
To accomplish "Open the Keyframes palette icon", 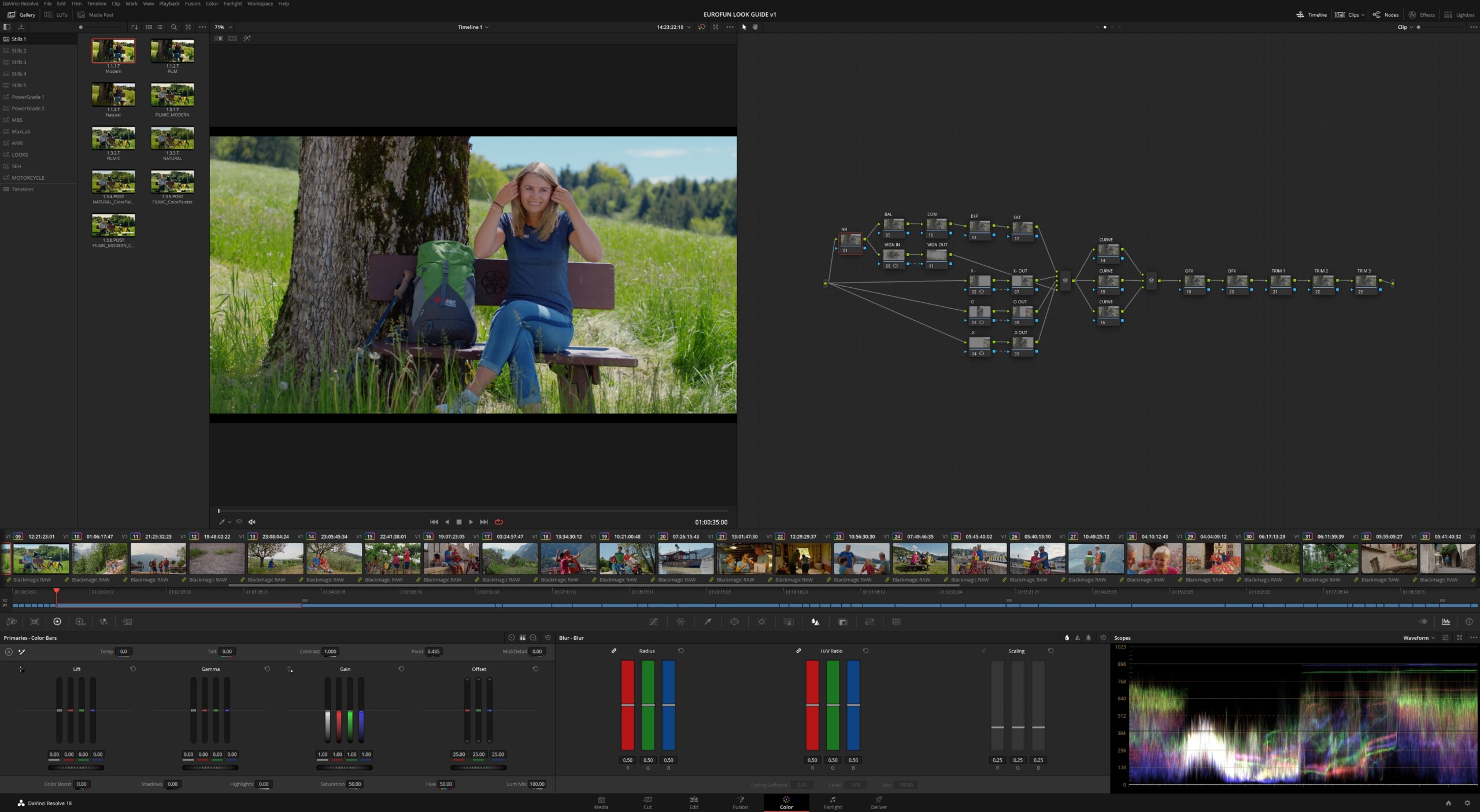I will pos(1423,622).
